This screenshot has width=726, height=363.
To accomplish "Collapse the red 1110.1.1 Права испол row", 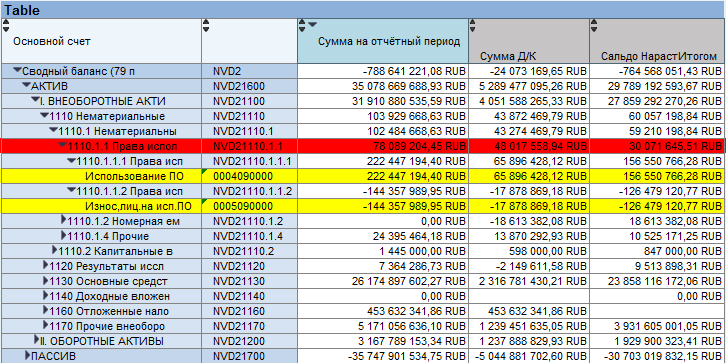I will coord(62,146).
